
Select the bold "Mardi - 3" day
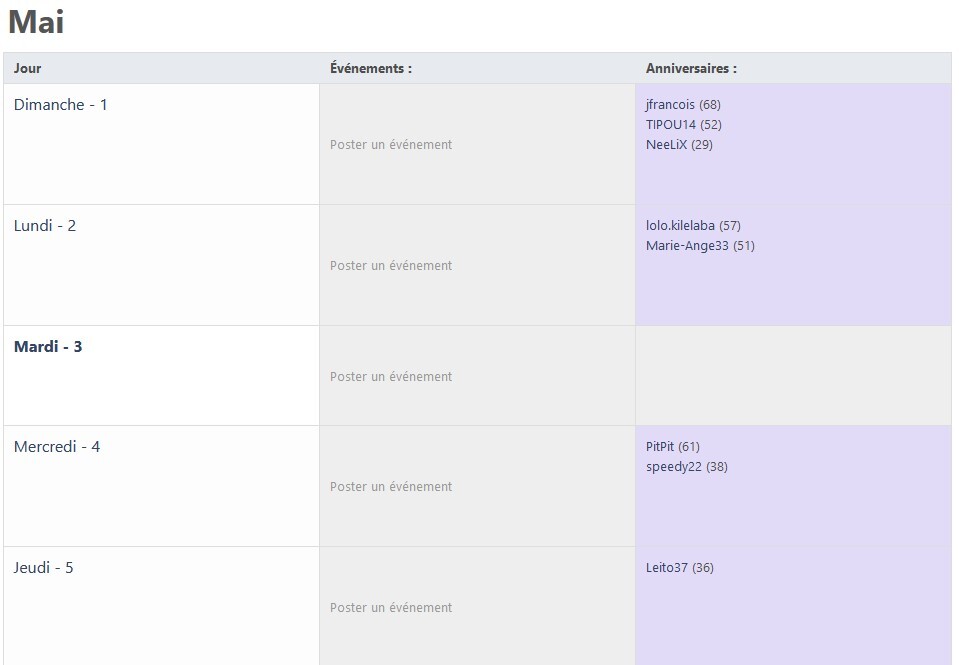(48, 347)
